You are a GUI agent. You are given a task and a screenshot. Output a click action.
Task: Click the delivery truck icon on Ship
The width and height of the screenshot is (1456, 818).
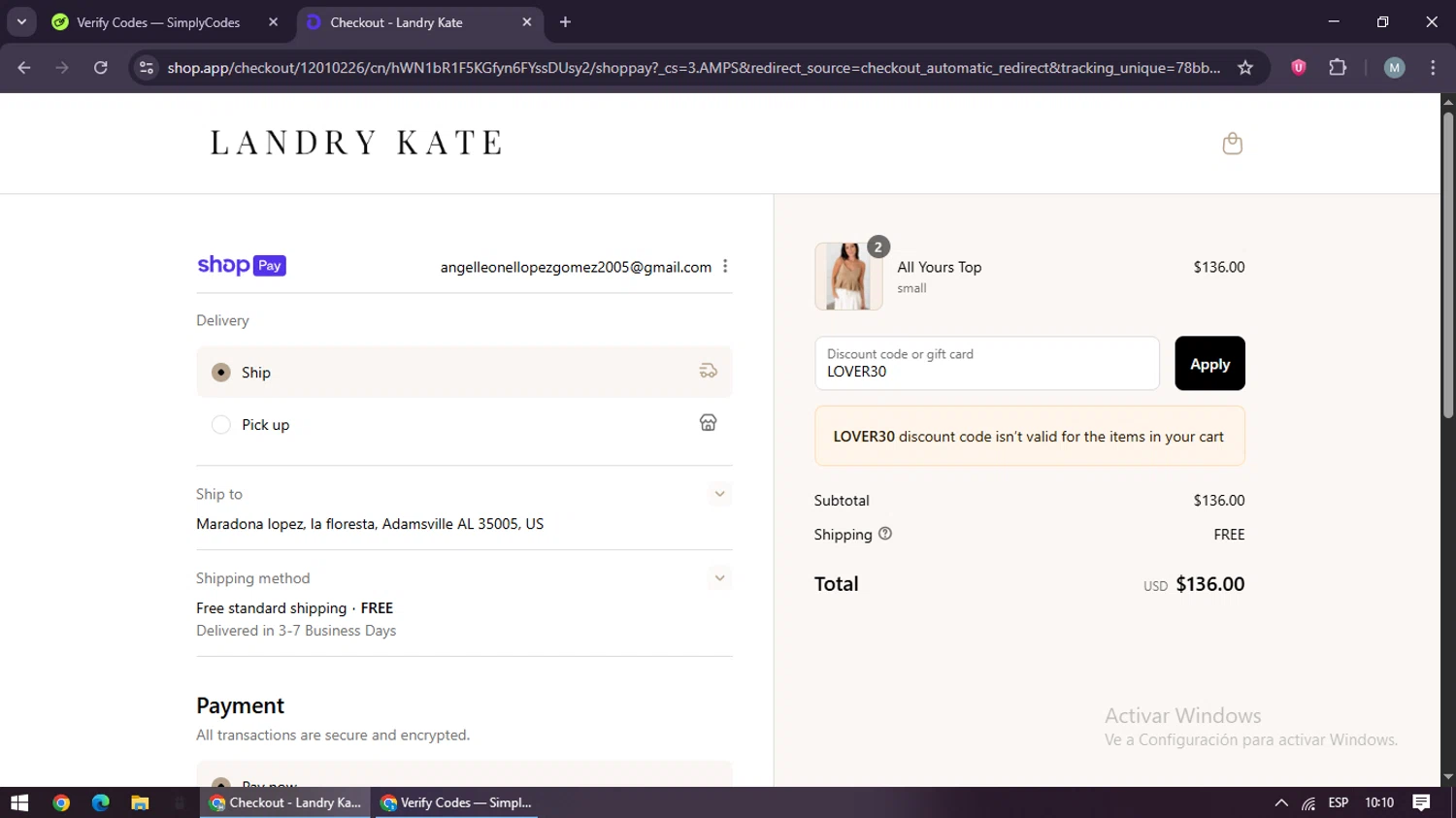point(709,371)
